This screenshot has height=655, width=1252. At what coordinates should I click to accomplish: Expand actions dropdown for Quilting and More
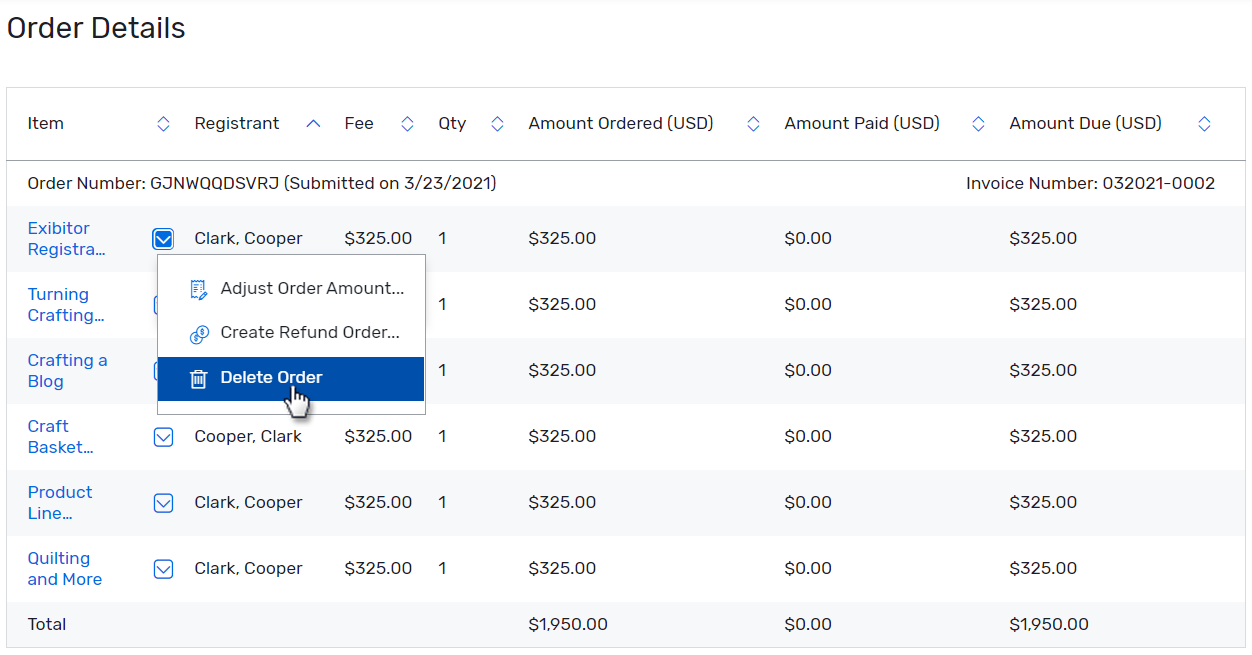(163, 569)
